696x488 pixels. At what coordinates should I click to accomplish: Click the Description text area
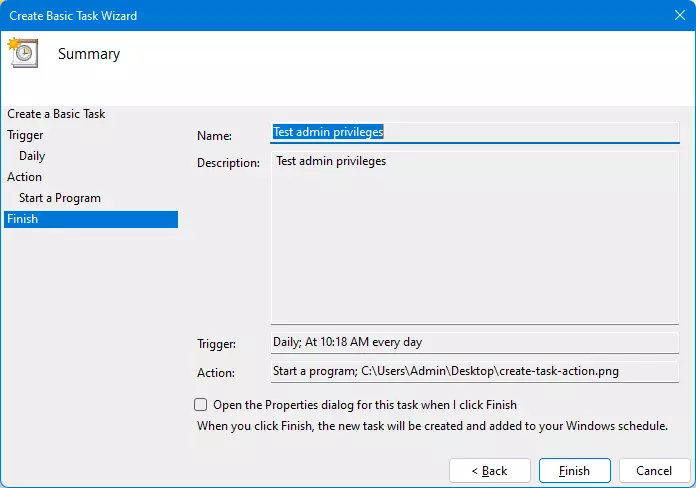pos(474,237)
